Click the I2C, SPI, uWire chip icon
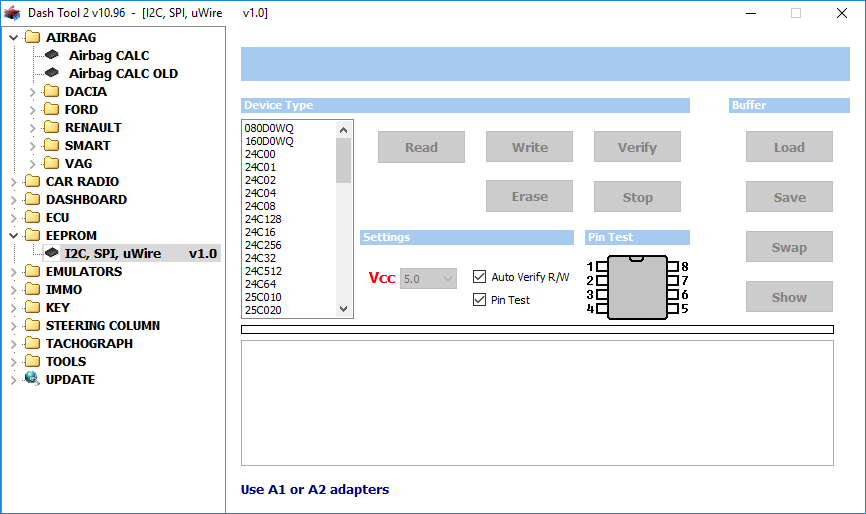Image resolution: width=866 pixels, height=514 pixels. (52, 253)
